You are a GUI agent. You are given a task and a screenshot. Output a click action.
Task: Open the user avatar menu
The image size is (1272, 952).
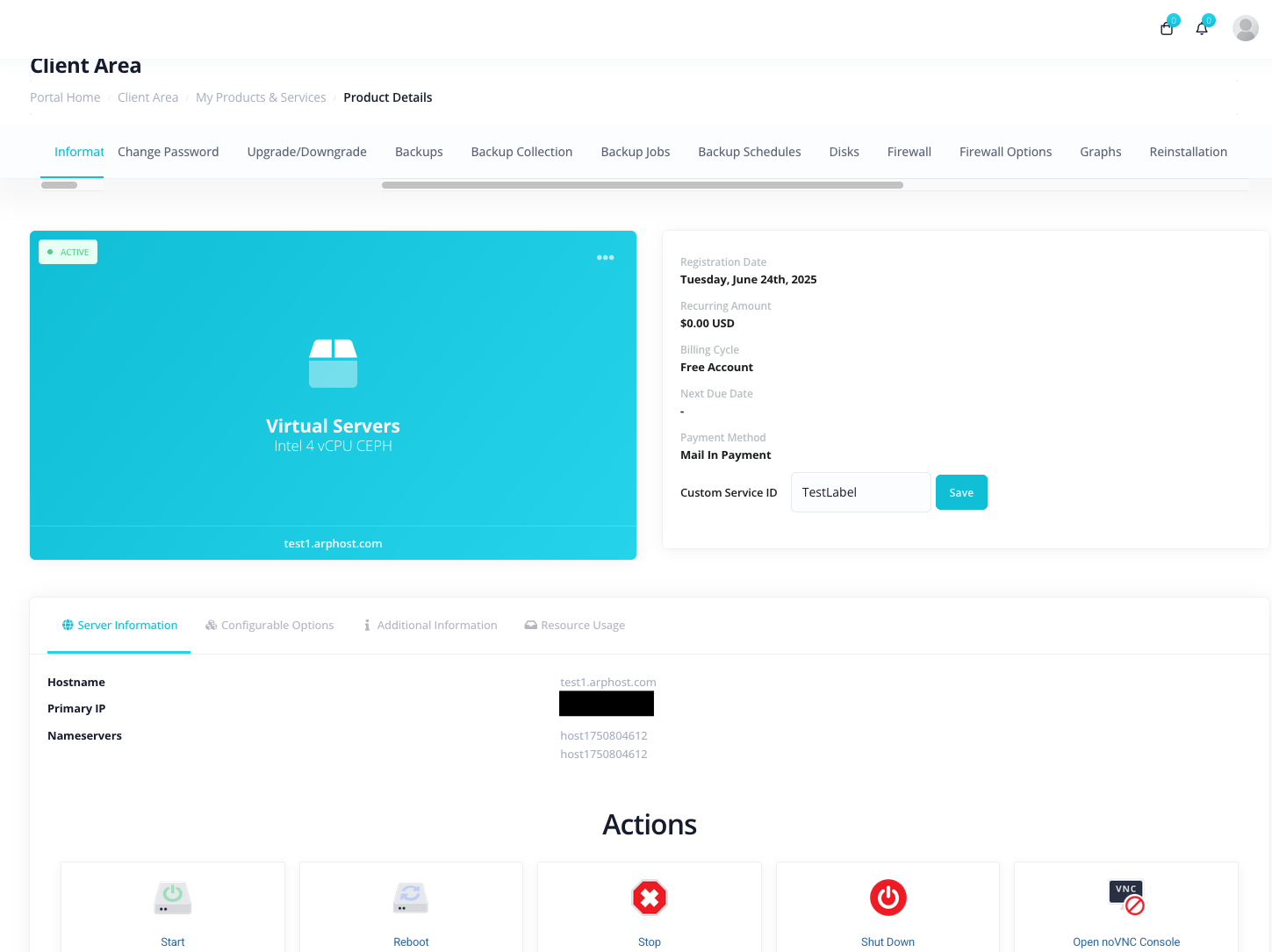tap(1245, 28)
